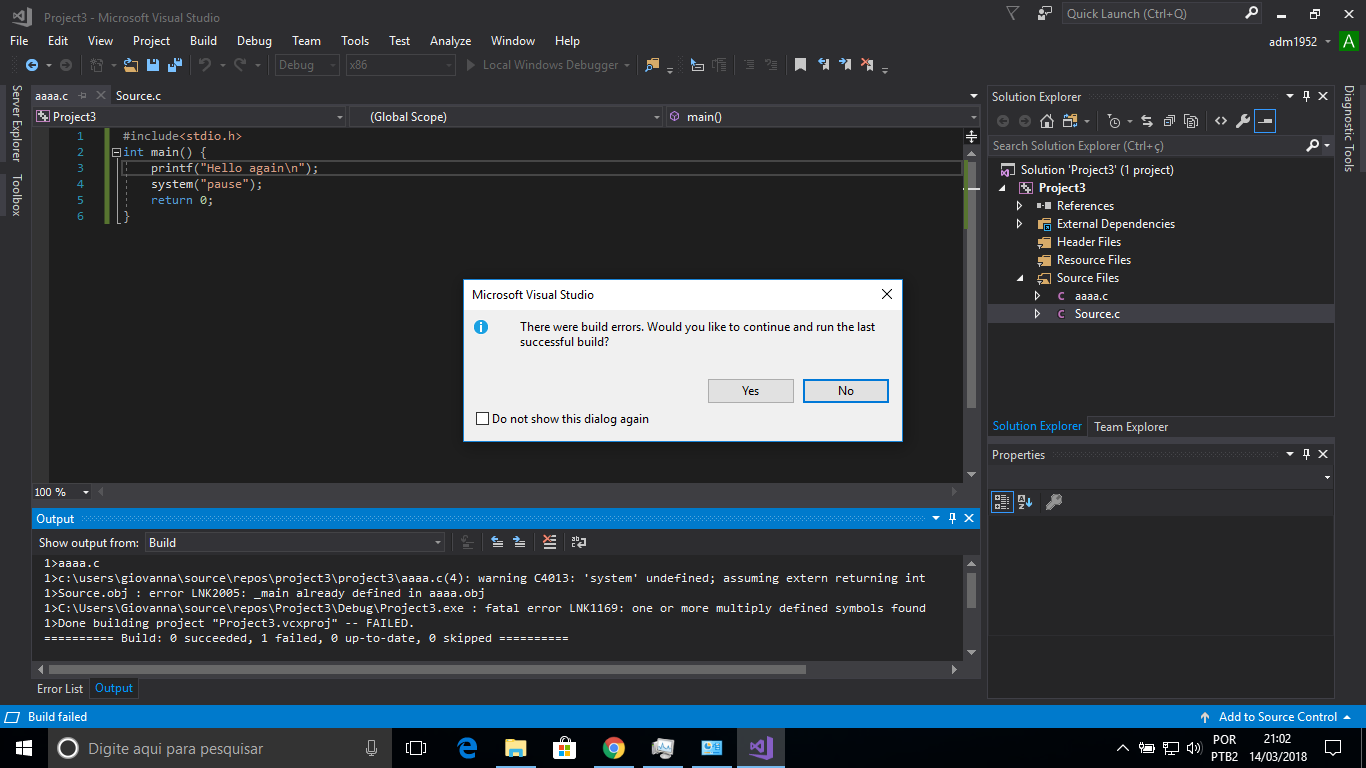The width and height of the screenshot is (1366, 768).
Task: Open the File menu
Action: (x=19, y=41)
